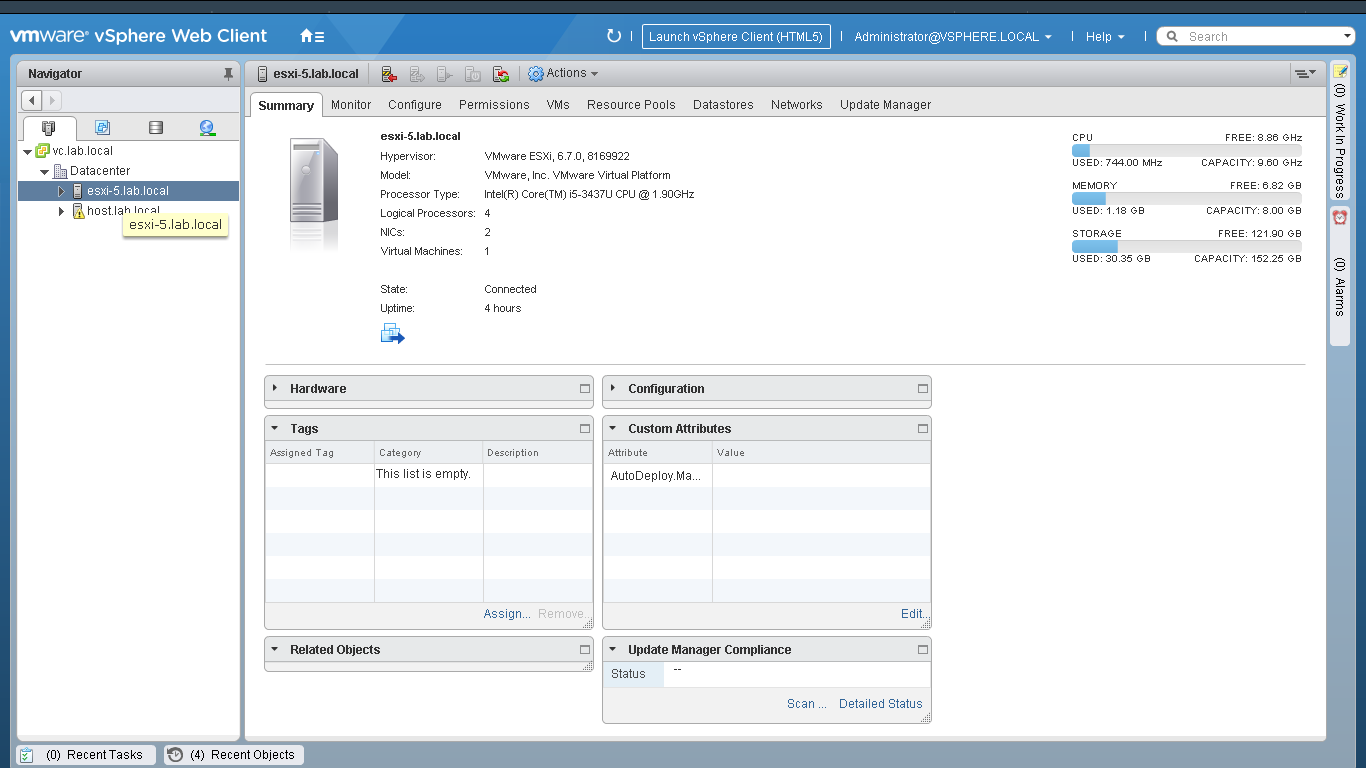Click the navigator back arrow

click(x=32, y=100)
